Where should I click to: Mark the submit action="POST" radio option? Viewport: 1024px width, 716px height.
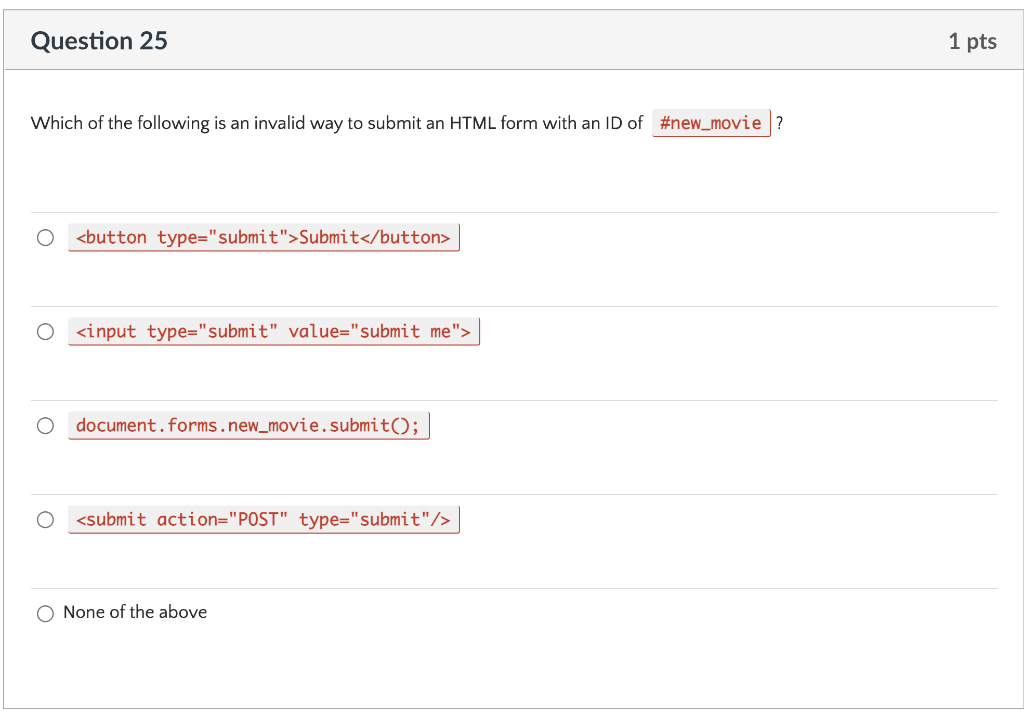pyautogui.click(x=45, y=520)
